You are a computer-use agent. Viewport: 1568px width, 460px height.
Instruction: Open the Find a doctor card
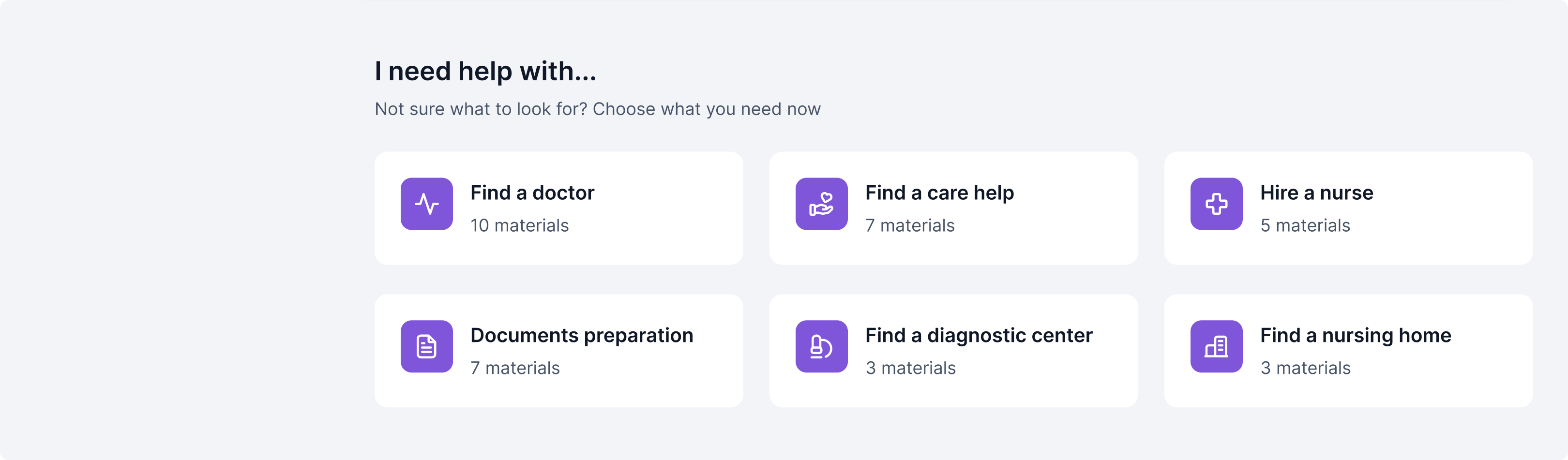[558, 208]
